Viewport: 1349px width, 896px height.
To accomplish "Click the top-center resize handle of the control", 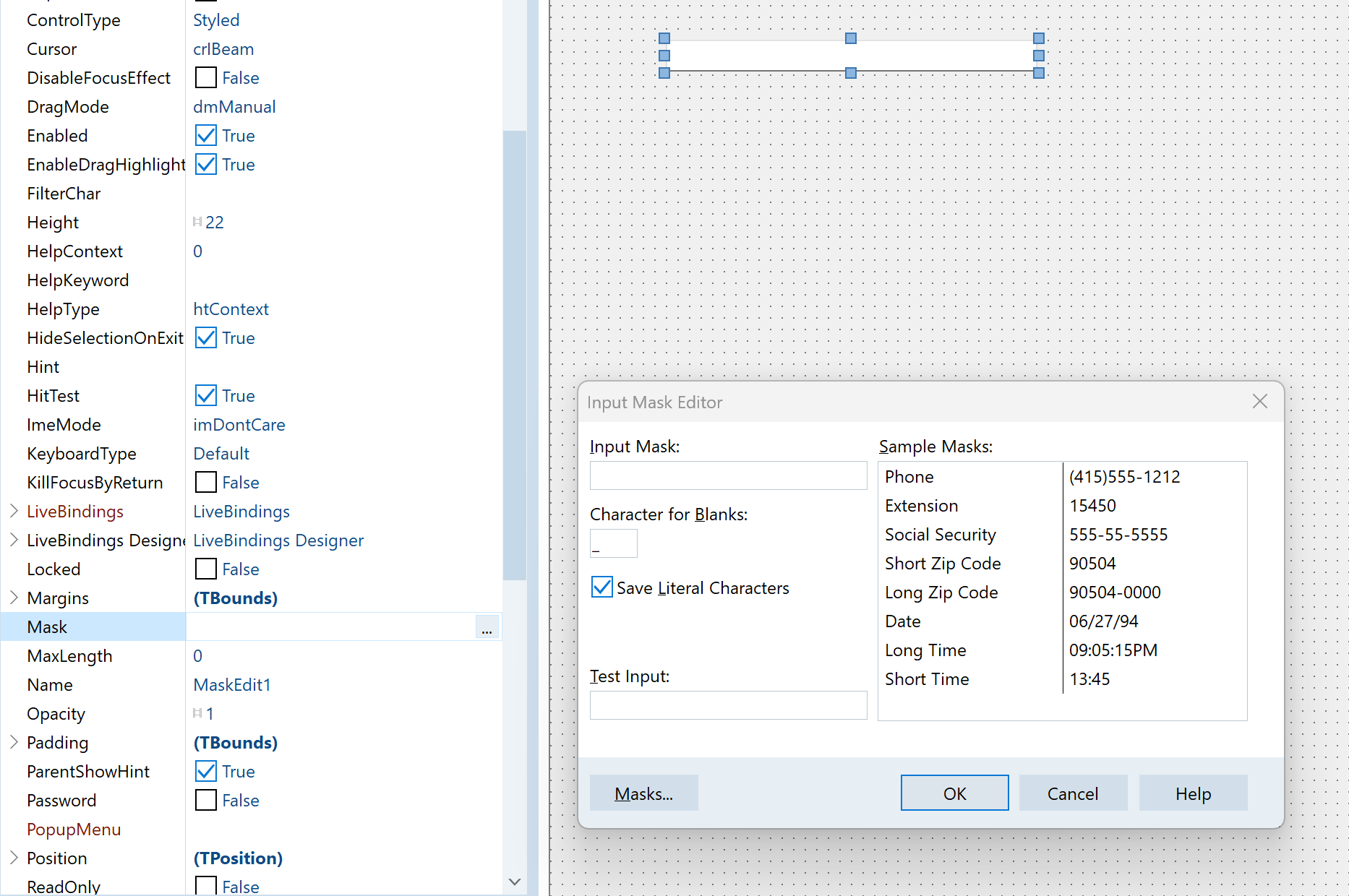I will (x=851, y=38).
